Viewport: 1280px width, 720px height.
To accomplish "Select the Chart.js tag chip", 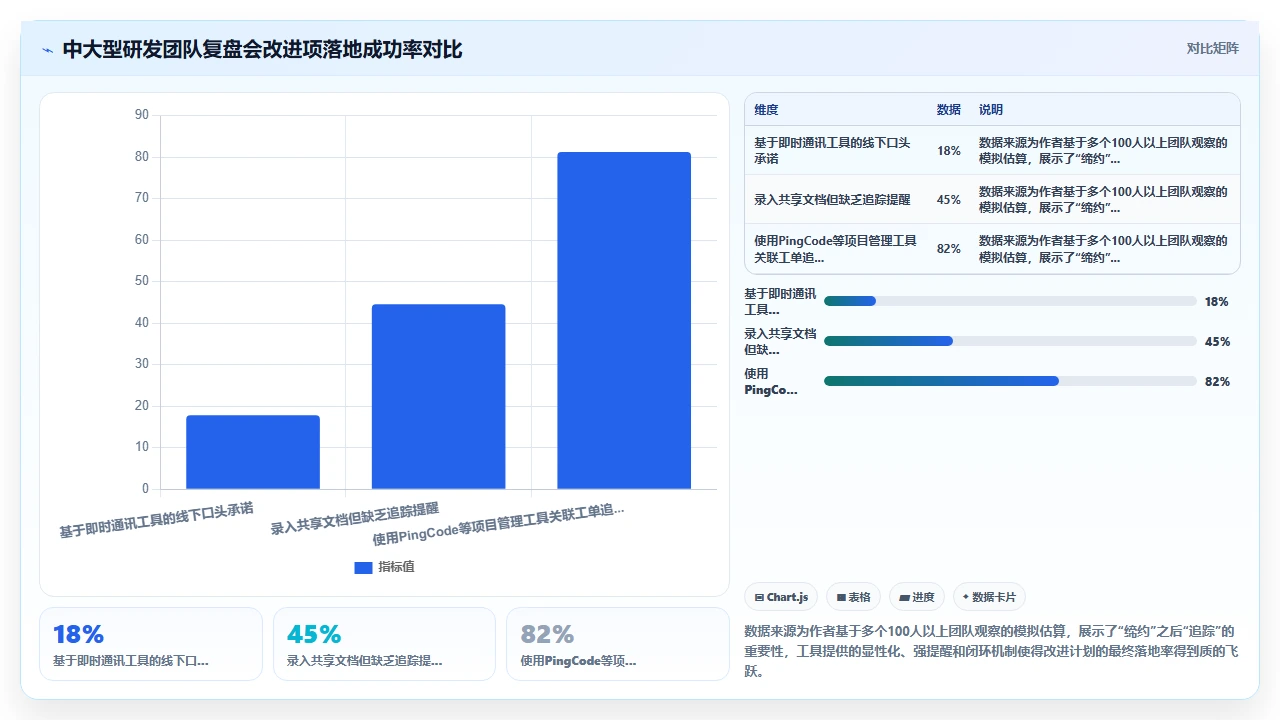I will (781, 597).
